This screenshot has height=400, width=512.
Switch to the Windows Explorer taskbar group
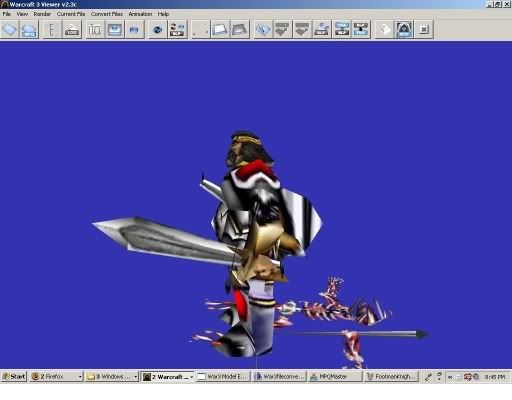(111, 377)
